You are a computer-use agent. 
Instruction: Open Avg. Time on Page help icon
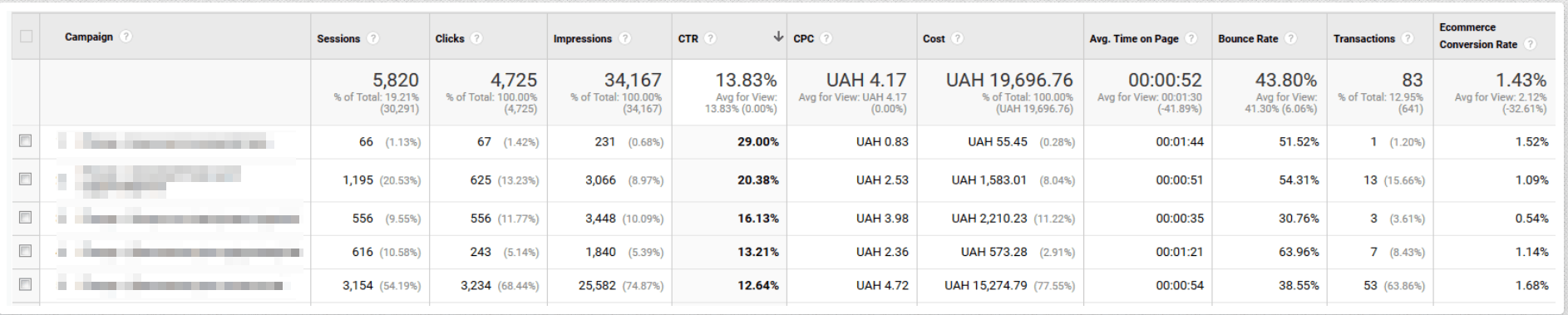[x=1191, y=38]
